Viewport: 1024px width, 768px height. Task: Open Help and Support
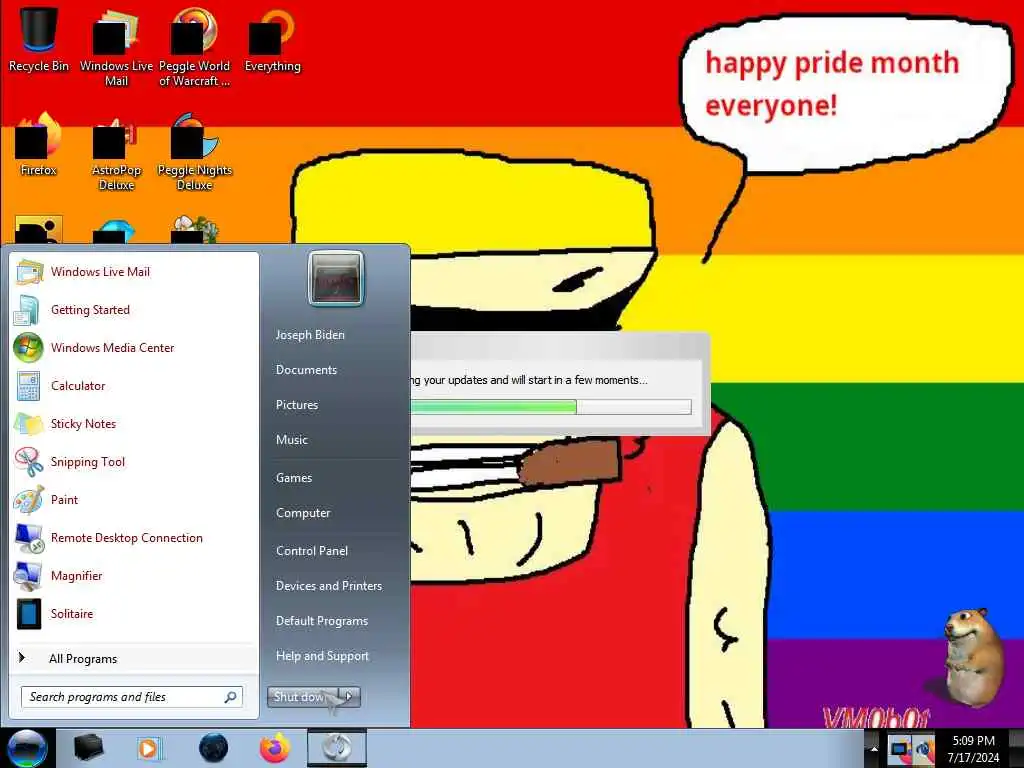pos(322,656)
